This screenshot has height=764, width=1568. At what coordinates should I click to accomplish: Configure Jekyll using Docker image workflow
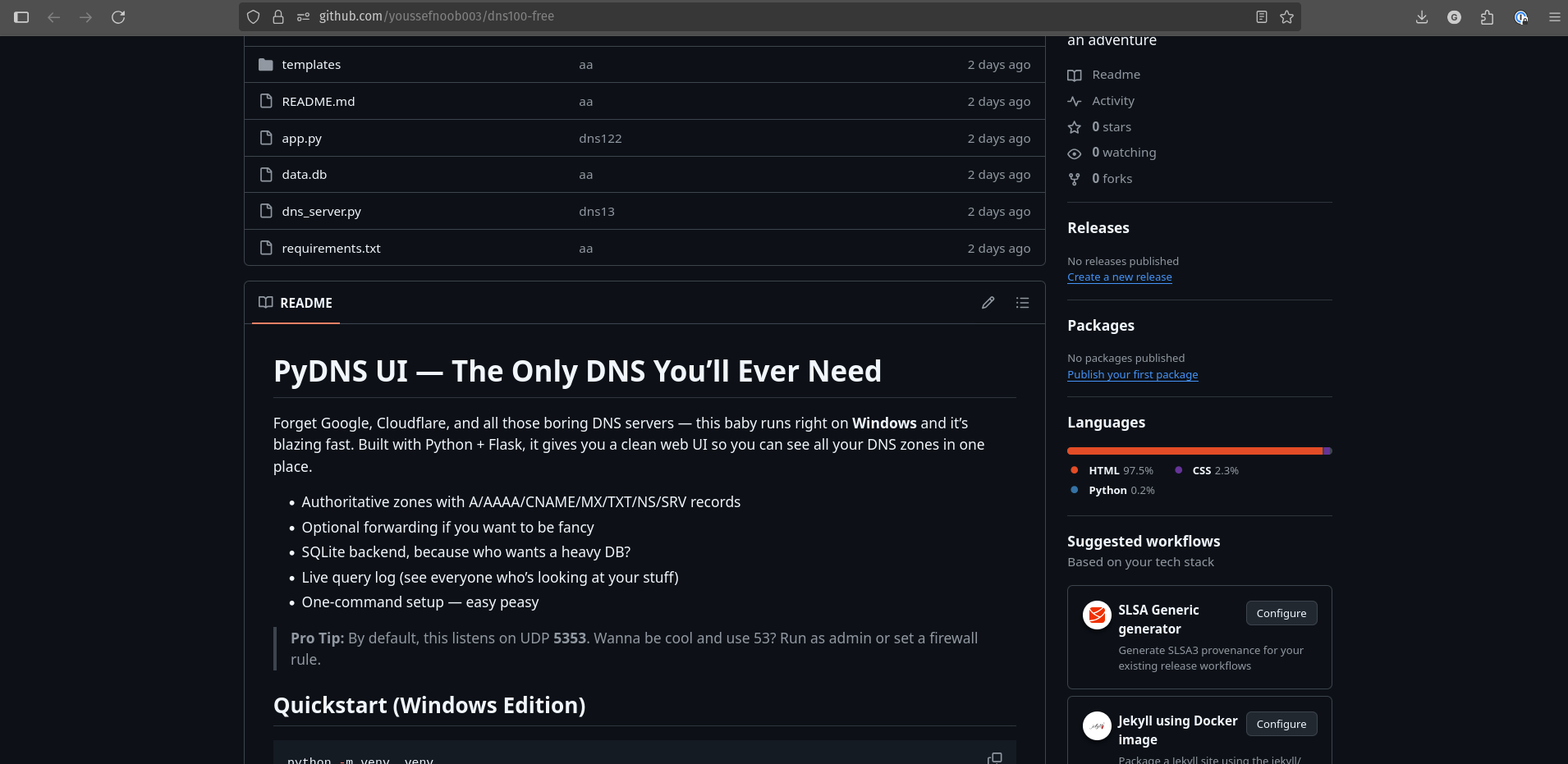point(1281,724)
